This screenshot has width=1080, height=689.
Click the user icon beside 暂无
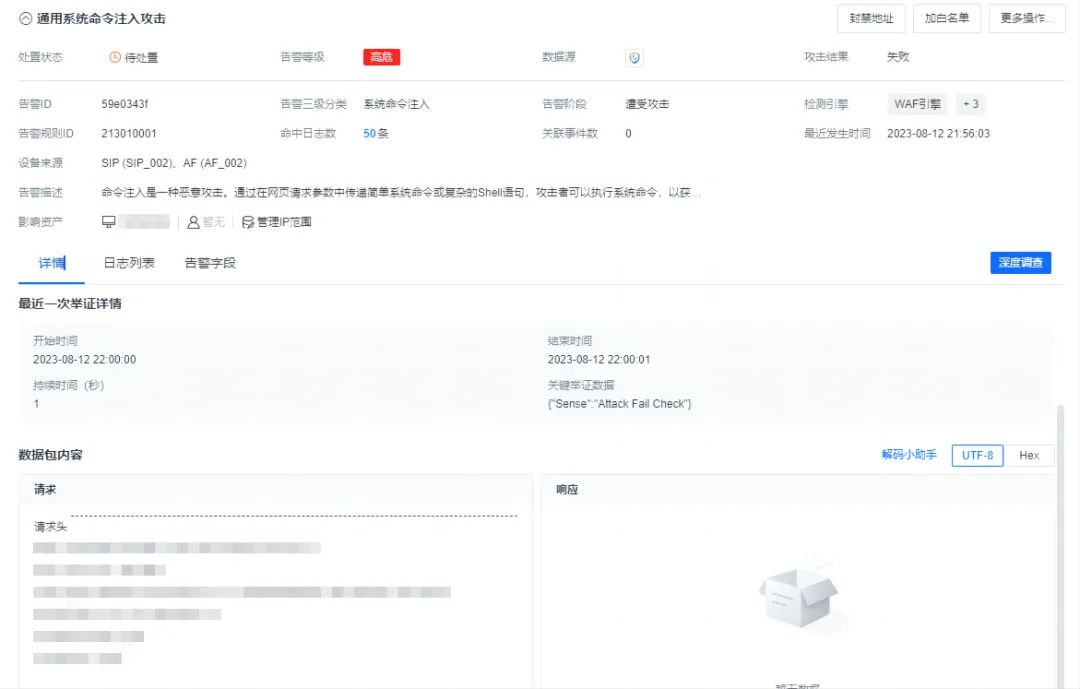coord(194,222)
